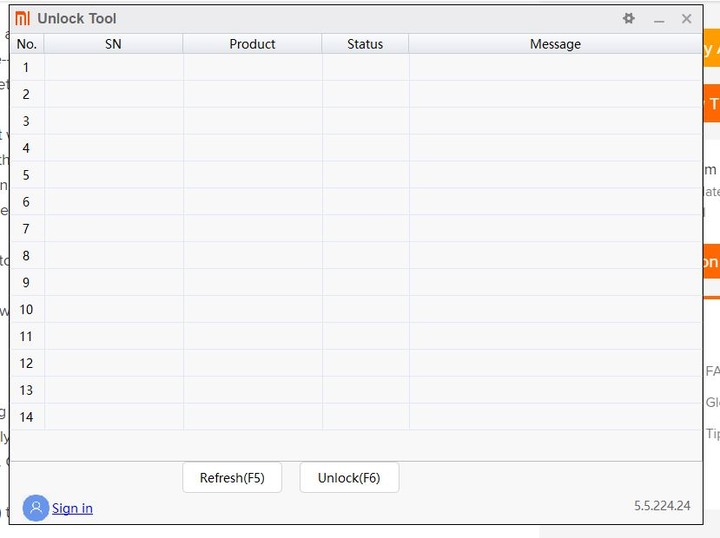Click the Mi logo icon
The width and height of the screenshot is (720, 538).
(x=22, y=18)
